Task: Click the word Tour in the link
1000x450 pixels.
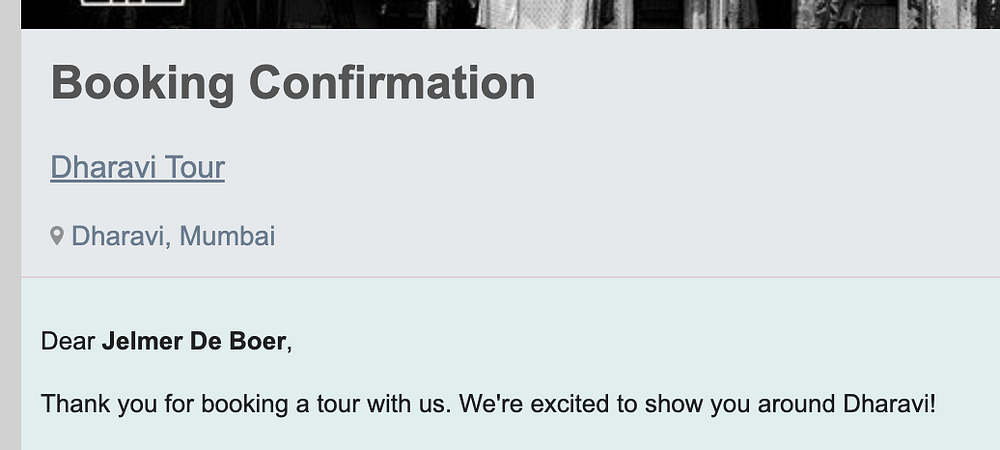Action: click(195, 167)
